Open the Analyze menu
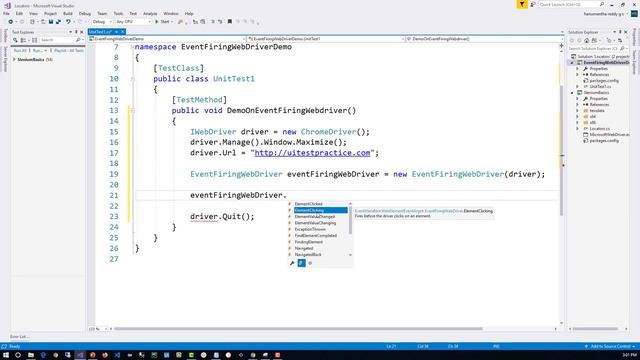This screenshot has height=360, width=640. tap(150, 13)
